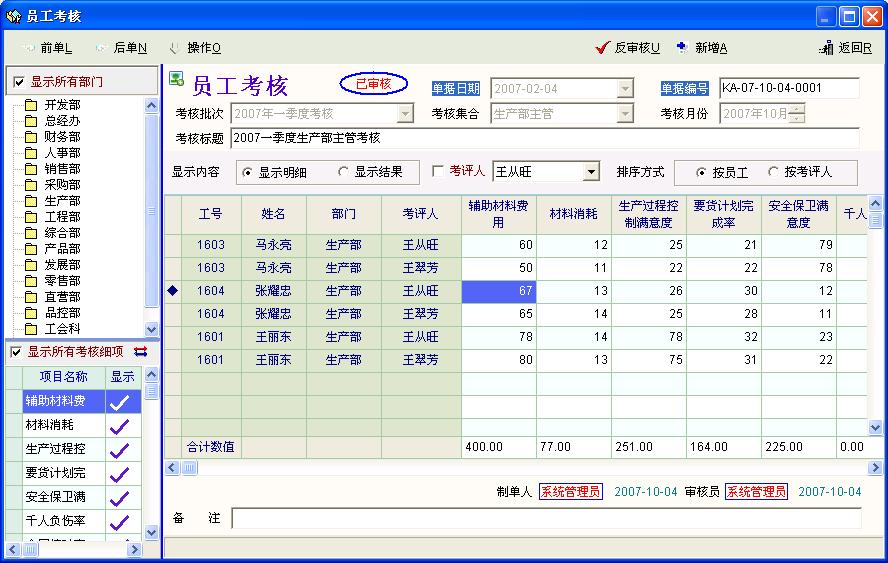Click the swap arrows icon beside 显示所有考核细项

[140, 352]
